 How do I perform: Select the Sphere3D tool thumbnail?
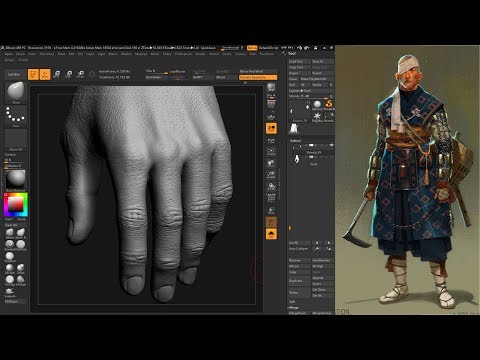(x=317, y=104)
